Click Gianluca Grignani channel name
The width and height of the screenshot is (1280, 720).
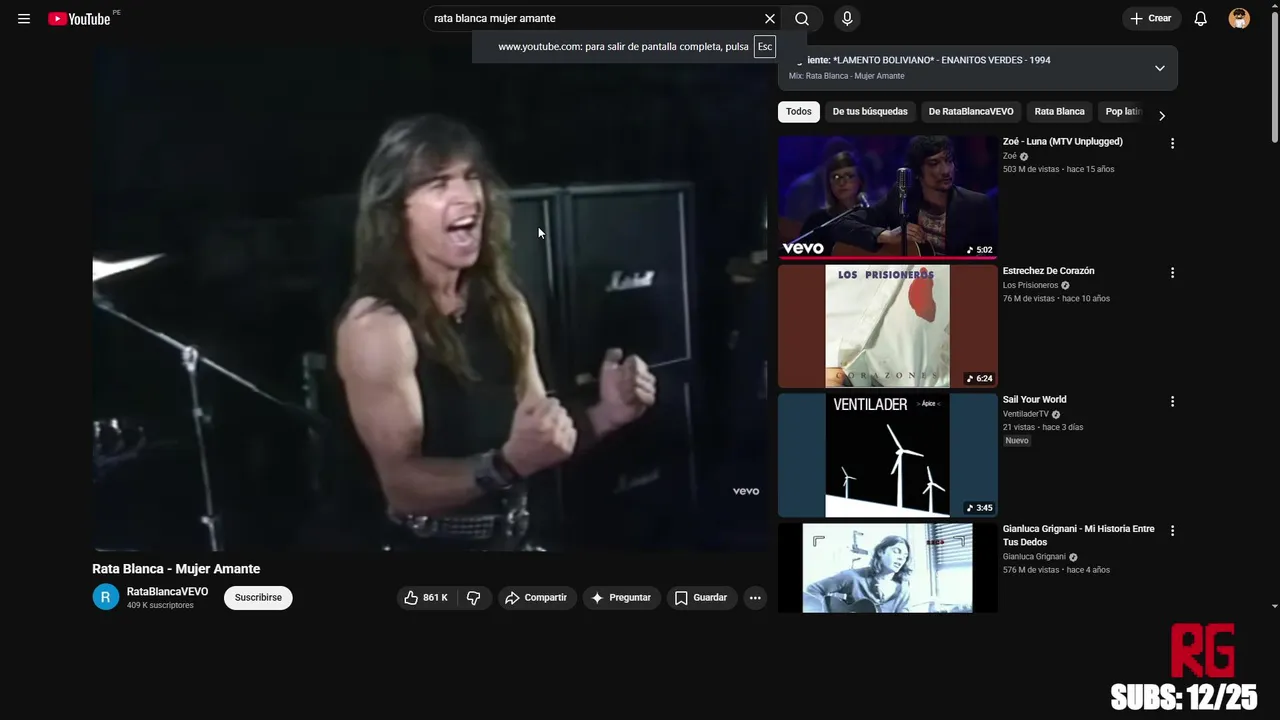(x=1035, y=557)
